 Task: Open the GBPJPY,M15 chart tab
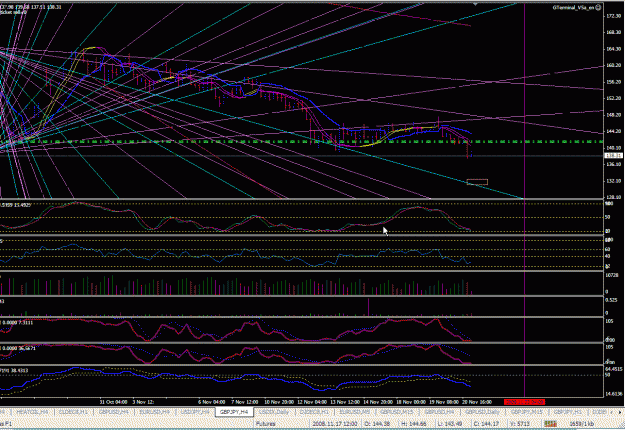[x=527, y=412]
